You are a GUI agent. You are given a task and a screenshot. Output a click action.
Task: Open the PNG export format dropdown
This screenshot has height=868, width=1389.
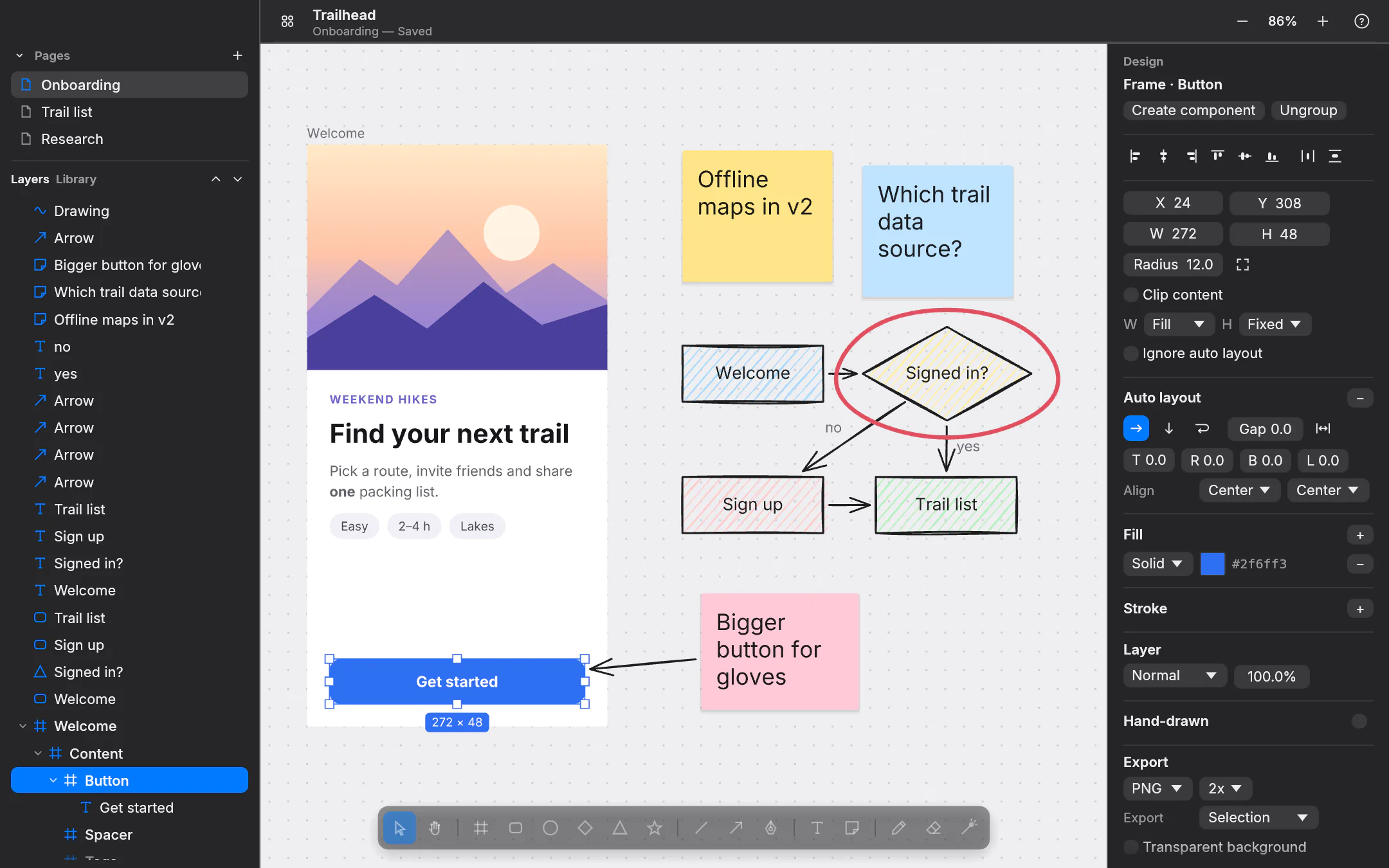point(1157,788)
